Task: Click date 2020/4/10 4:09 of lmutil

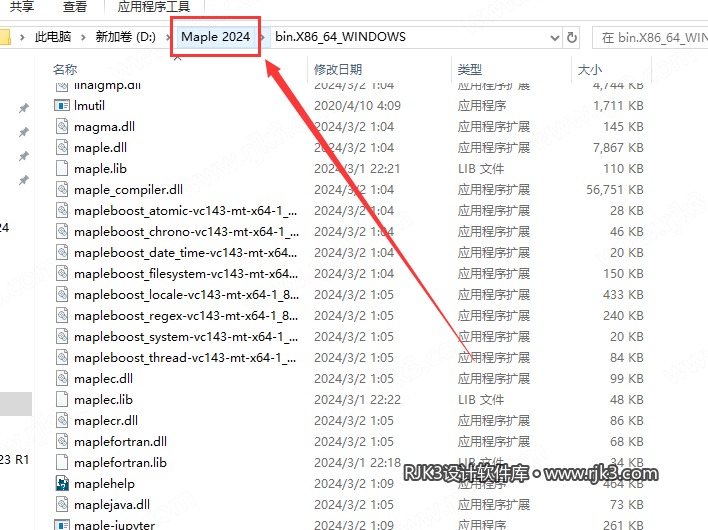Action: point(357,105)
